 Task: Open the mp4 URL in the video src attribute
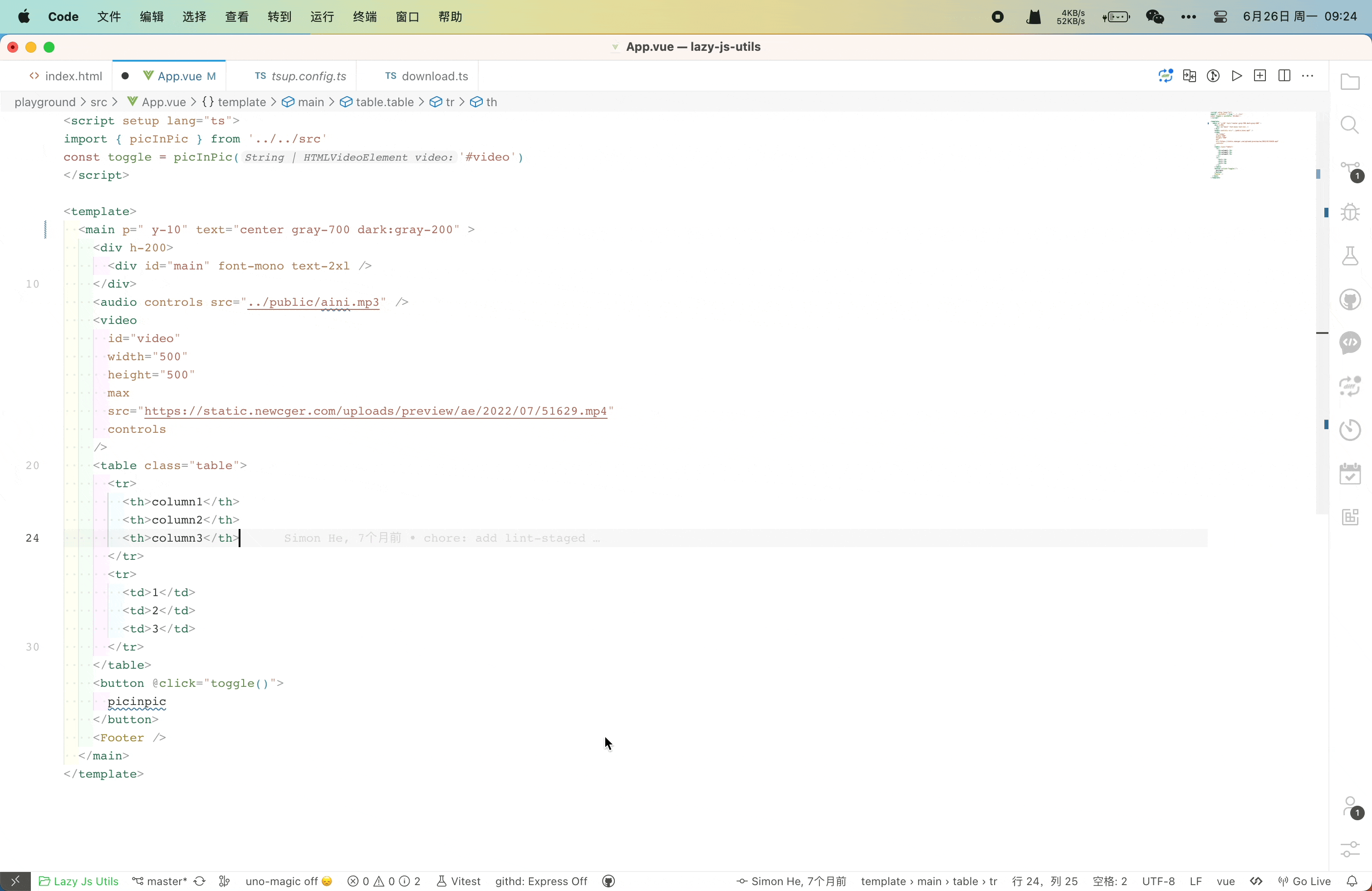(375, 411)
